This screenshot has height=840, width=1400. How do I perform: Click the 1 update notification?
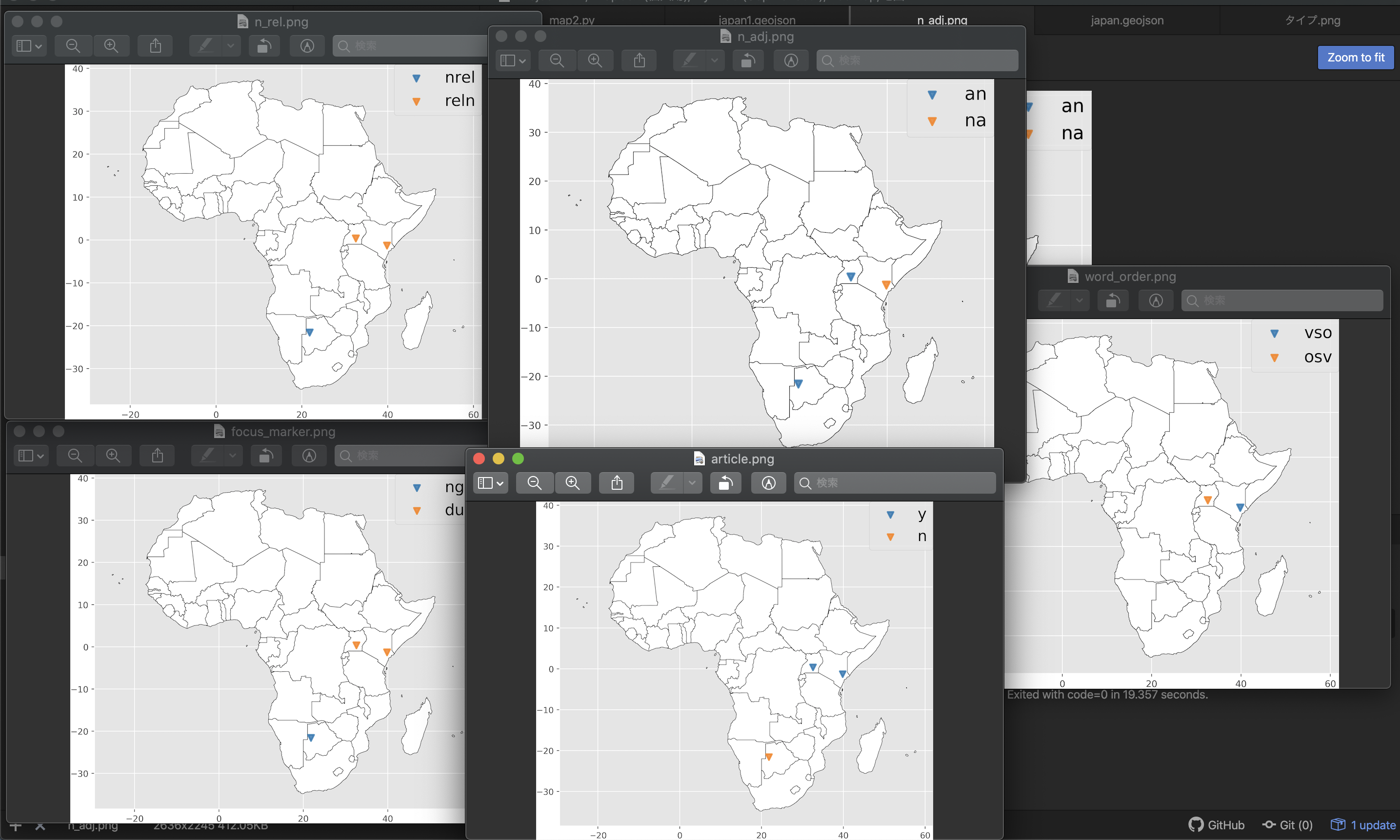(1362, 825)
